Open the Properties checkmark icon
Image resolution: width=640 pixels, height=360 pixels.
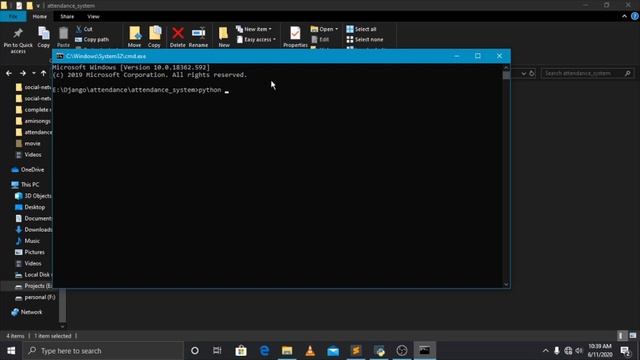click(x=295, y=33)
